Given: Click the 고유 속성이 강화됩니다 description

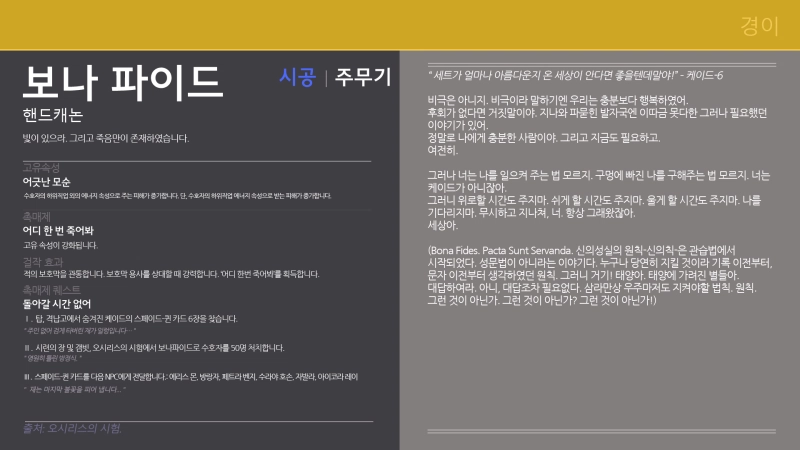Looking at the screenshot, I should [x=60, y=244].
